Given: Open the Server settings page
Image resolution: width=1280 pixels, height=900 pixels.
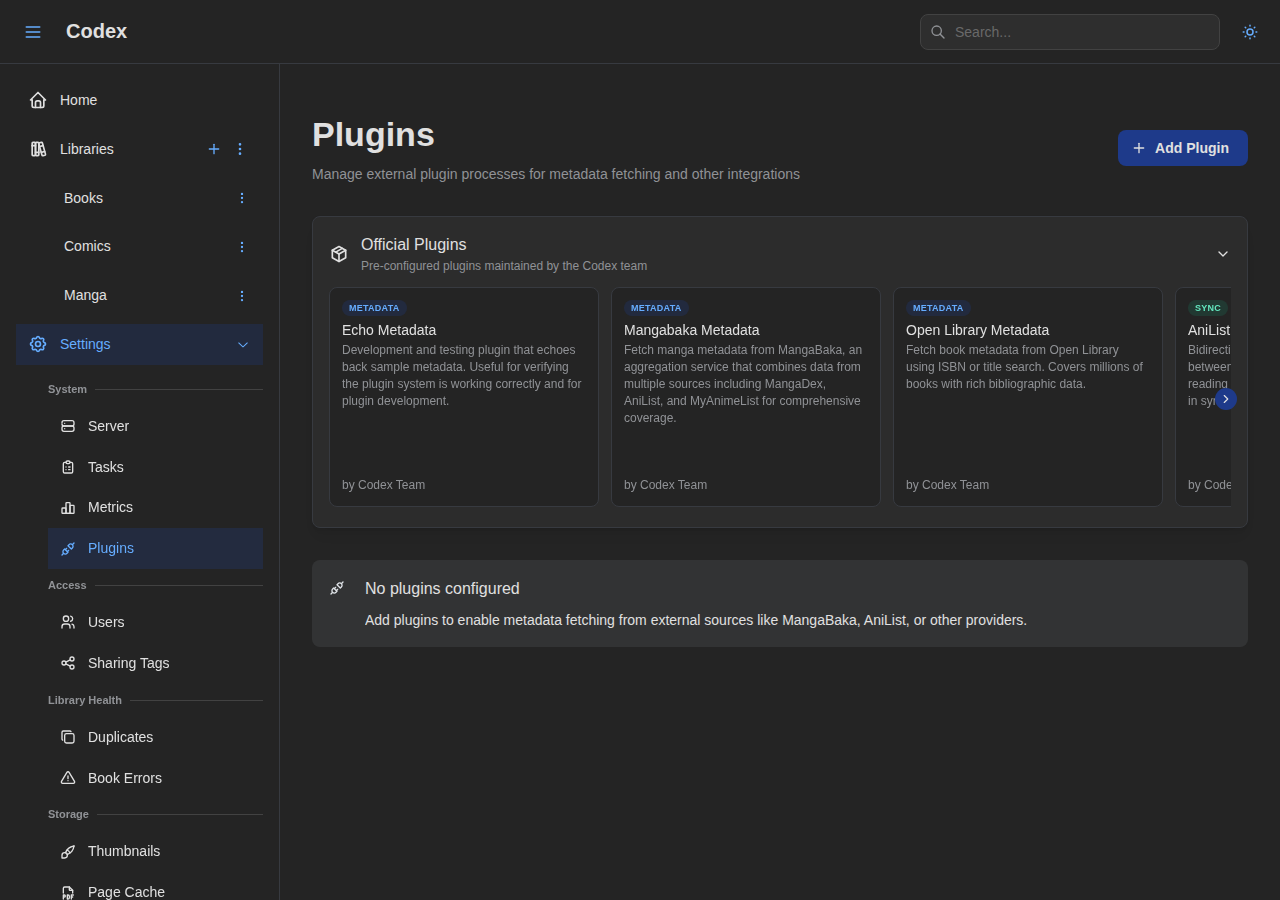Looking at the screenshot, I should pos(108,426).
